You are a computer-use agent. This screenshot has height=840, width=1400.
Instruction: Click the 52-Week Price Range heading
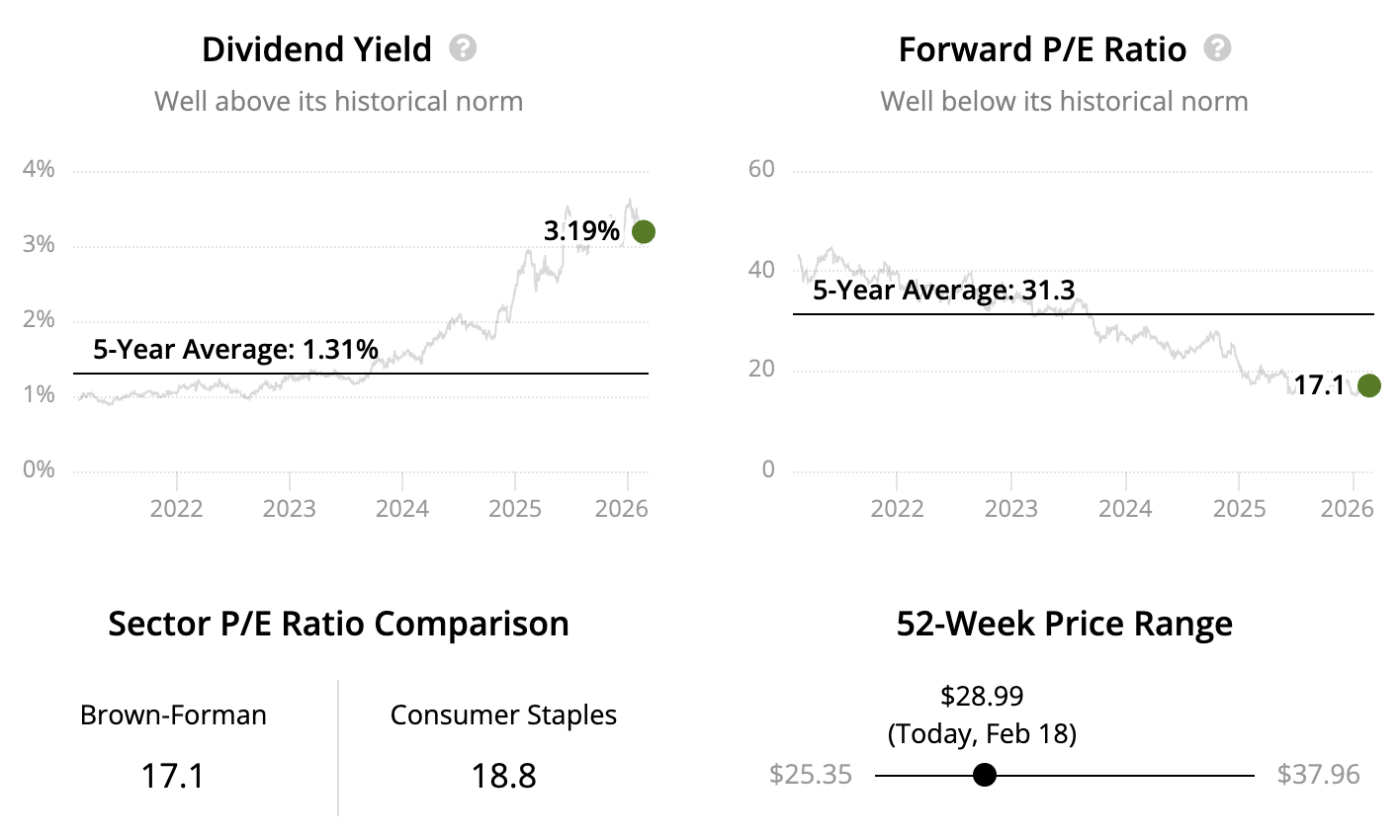click(x=1064, y=625)
